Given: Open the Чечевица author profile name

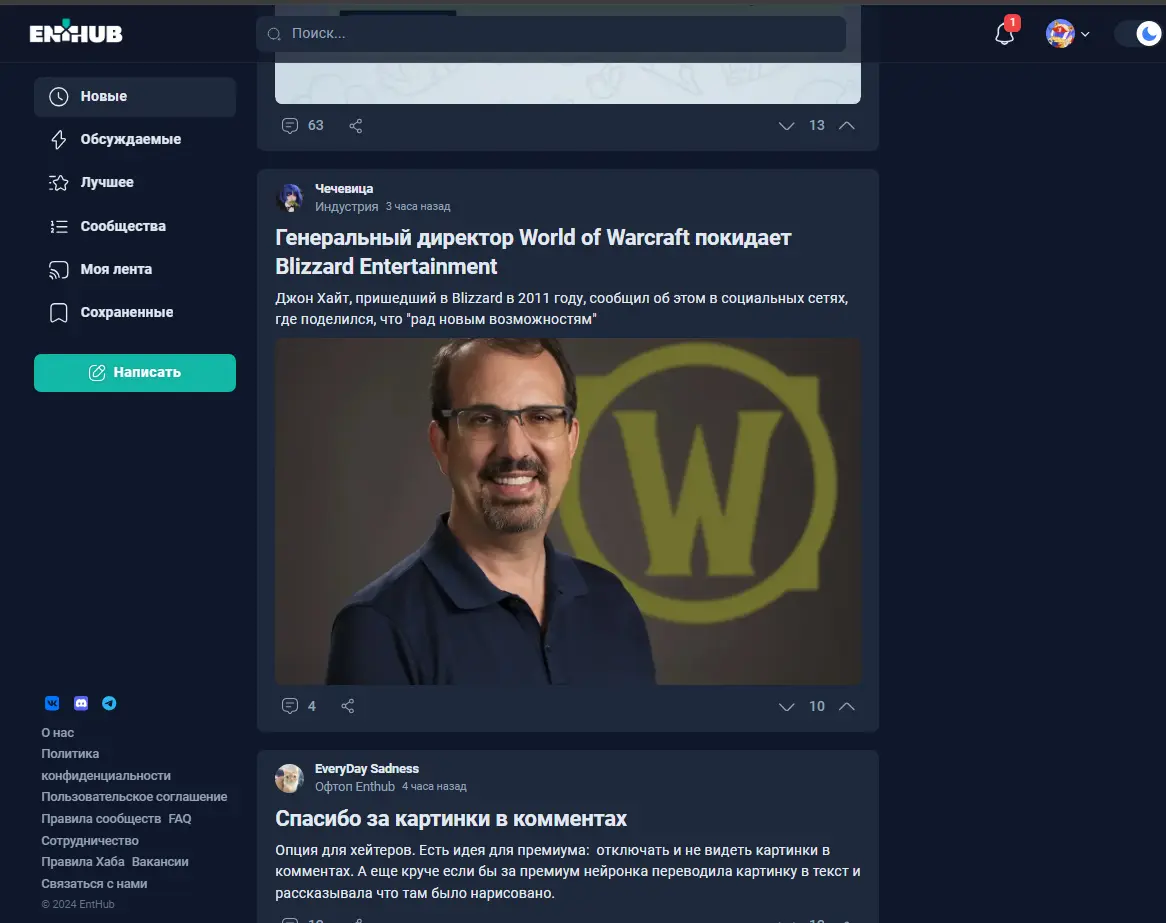Looking at the screenshot, I should 344,189.
